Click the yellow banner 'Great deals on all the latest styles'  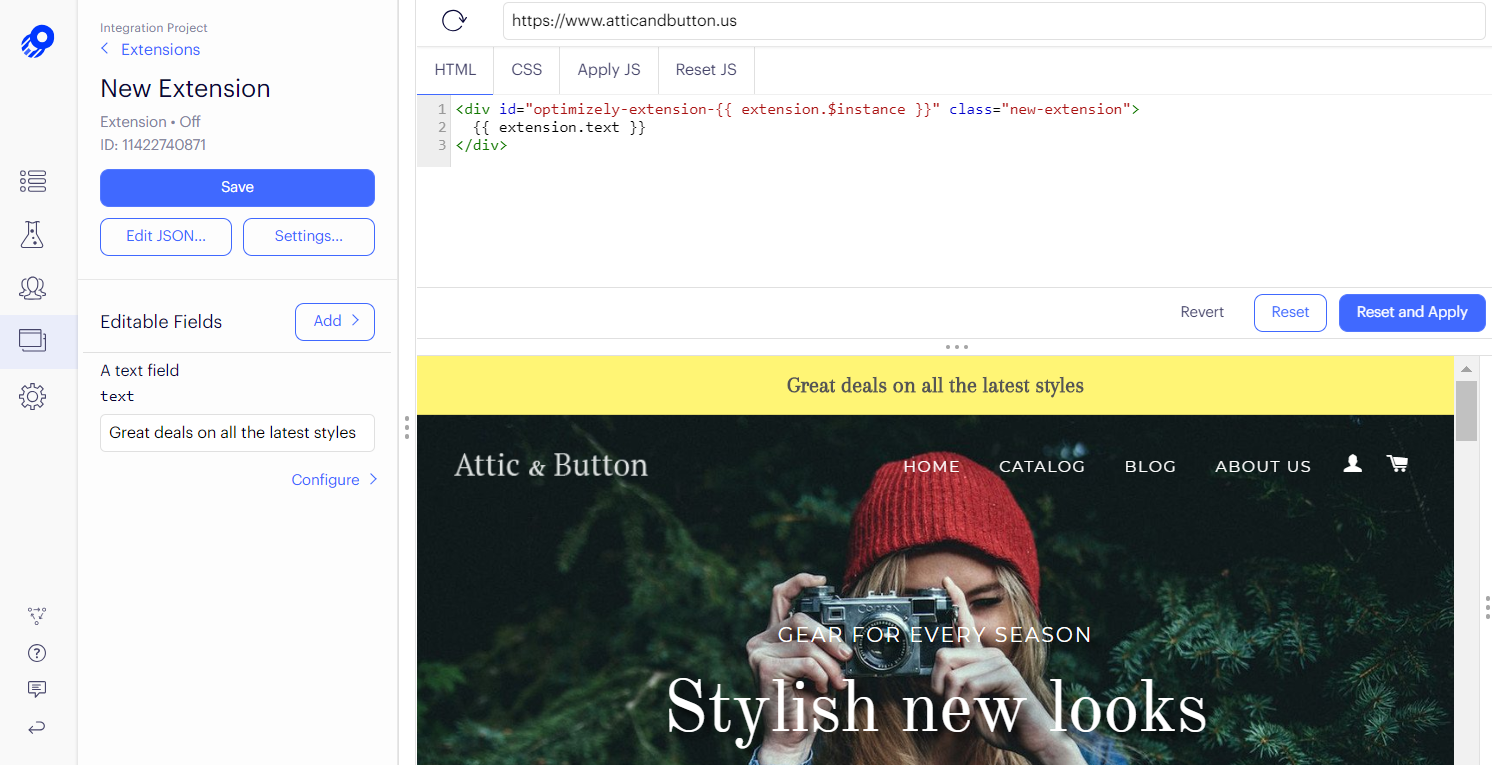point(935,385)
